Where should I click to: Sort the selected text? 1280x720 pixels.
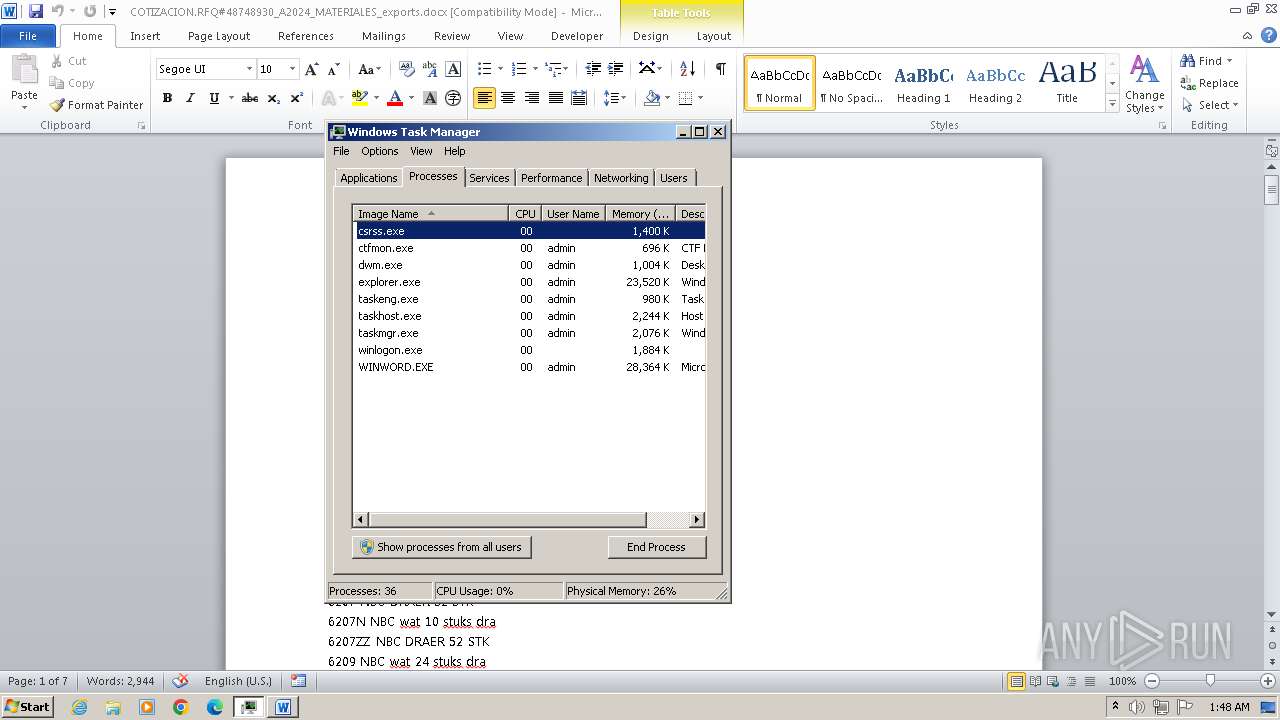tap(687, 69)
